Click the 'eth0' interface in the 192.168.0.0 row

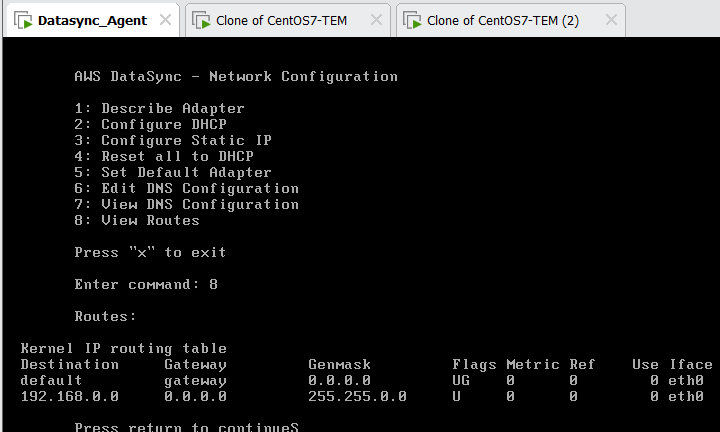tap(686, 396)
